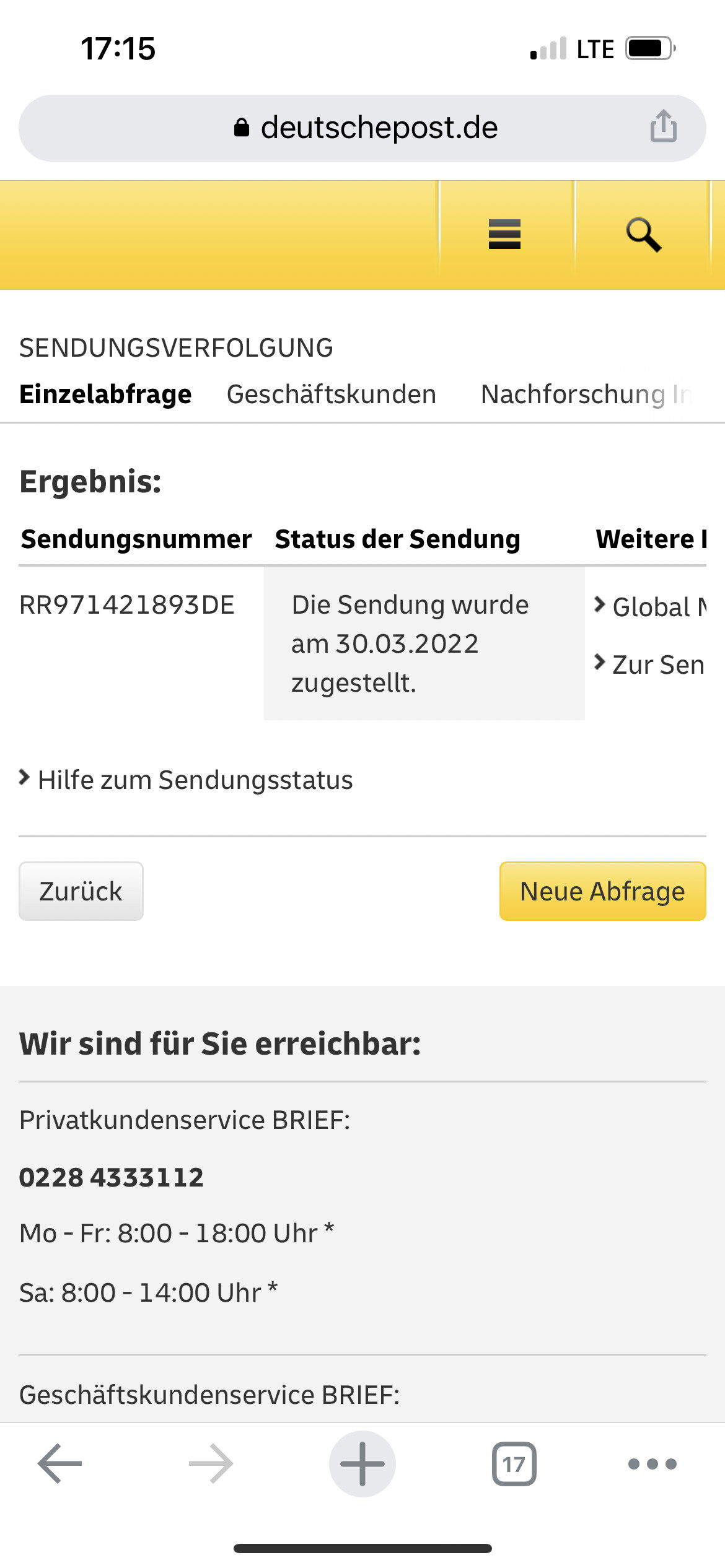The image size is (725, 1568).
Task: Go back with browser back arrow
Action: click(x=60, y=1464)
